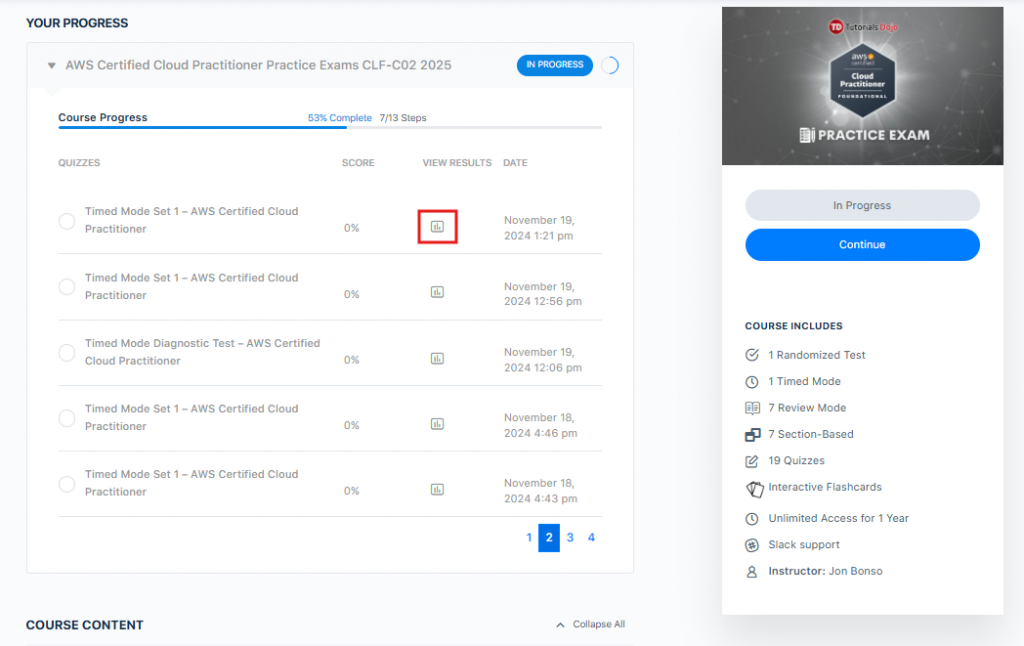
Task: Go to page 4 of quiz results
Action: 591,538
